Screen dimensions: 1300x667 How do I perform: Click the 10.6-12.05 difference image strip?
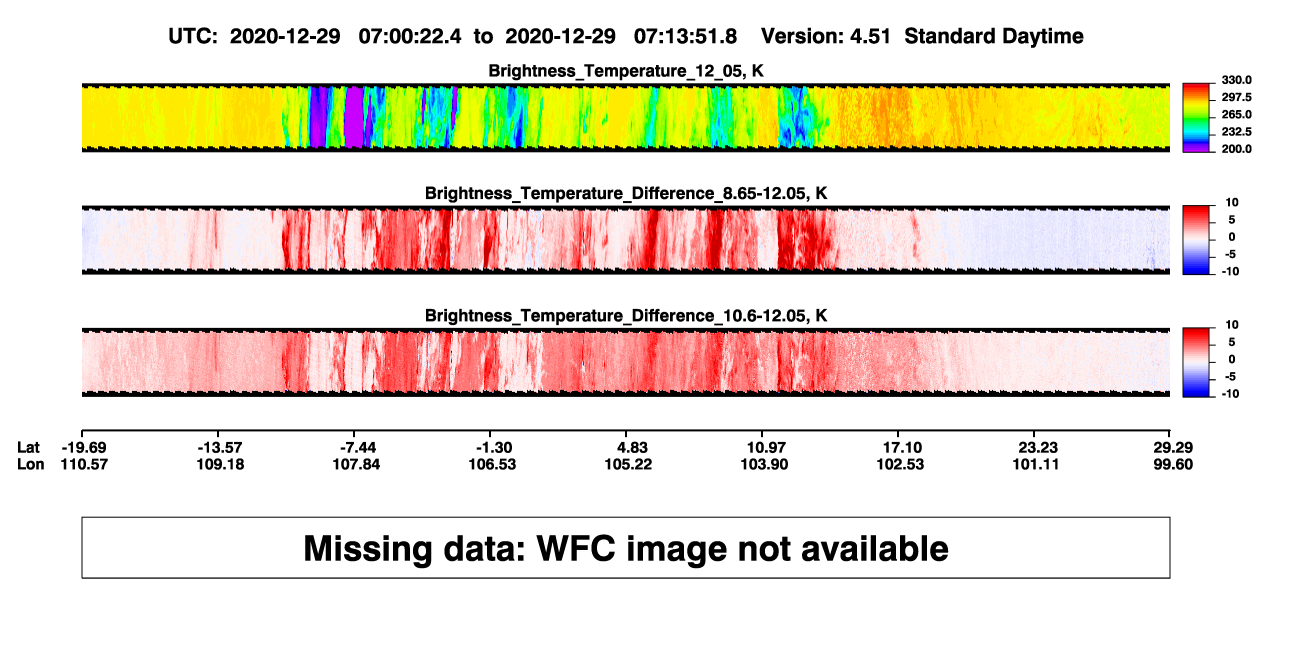pyautogui.click(x=626, y=364)
